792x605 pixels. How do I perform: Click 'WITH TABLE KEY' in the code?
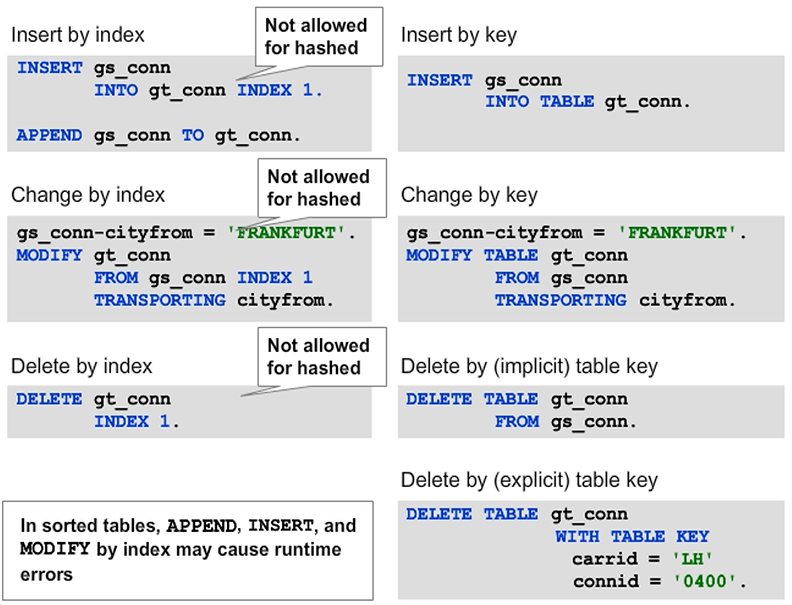632,537
